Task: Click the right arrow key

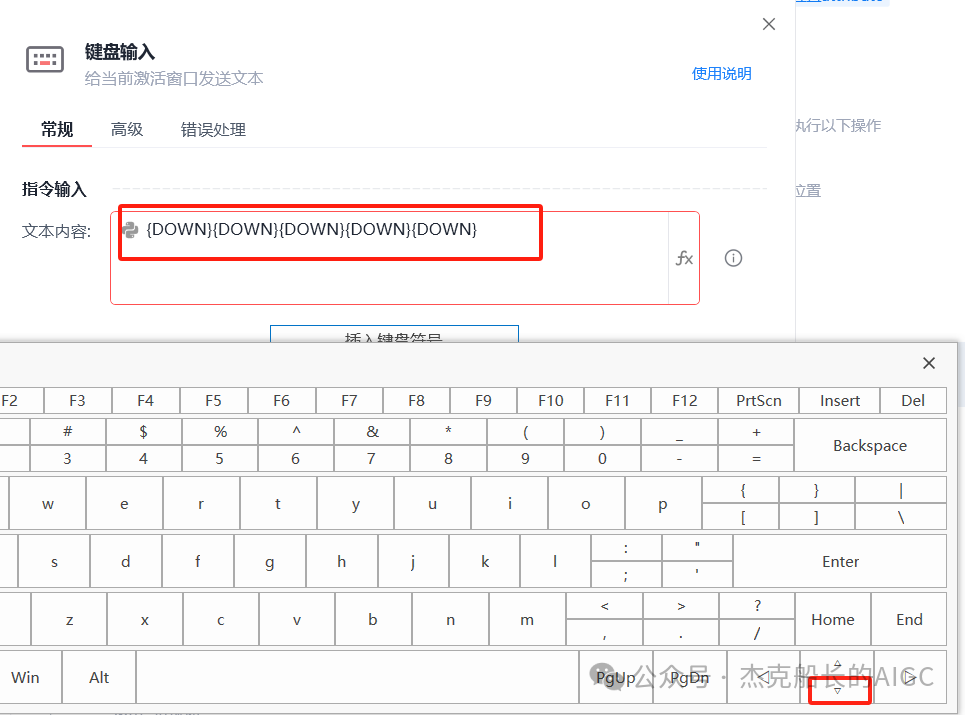Action: (910, 677)
